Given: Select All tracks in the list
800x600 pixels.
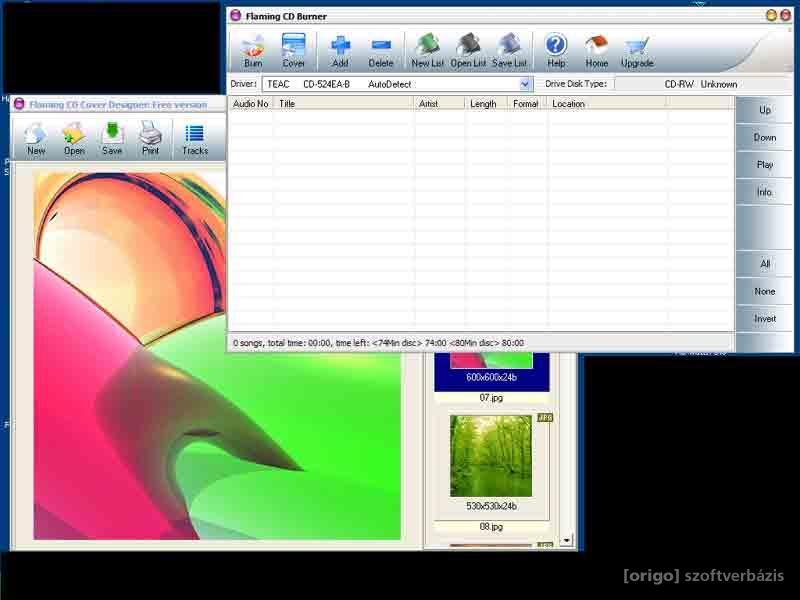Looking at the screenshot, I should [764, 264].
